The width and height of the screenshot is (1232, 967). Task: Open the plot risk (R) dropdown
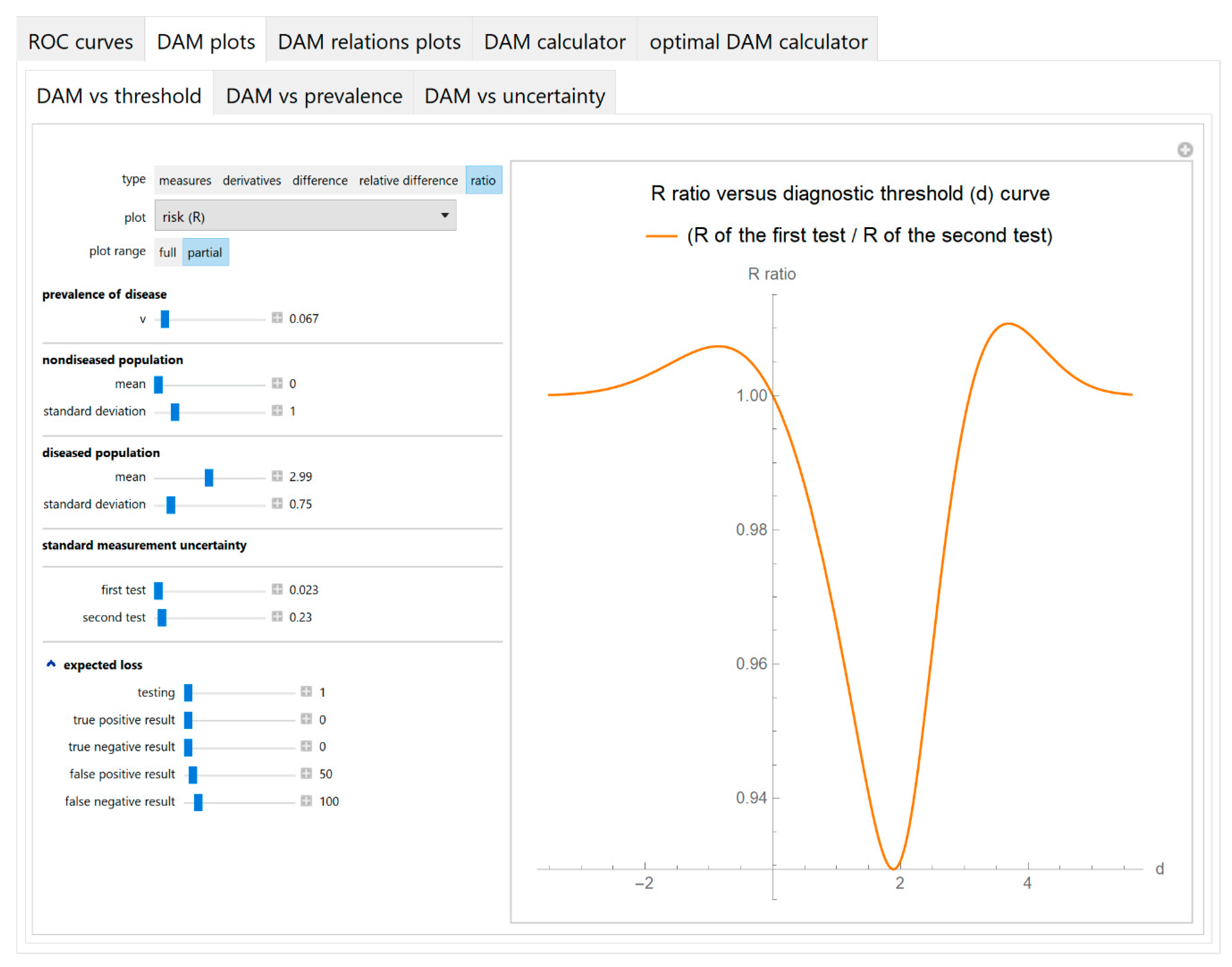(305, 216)
